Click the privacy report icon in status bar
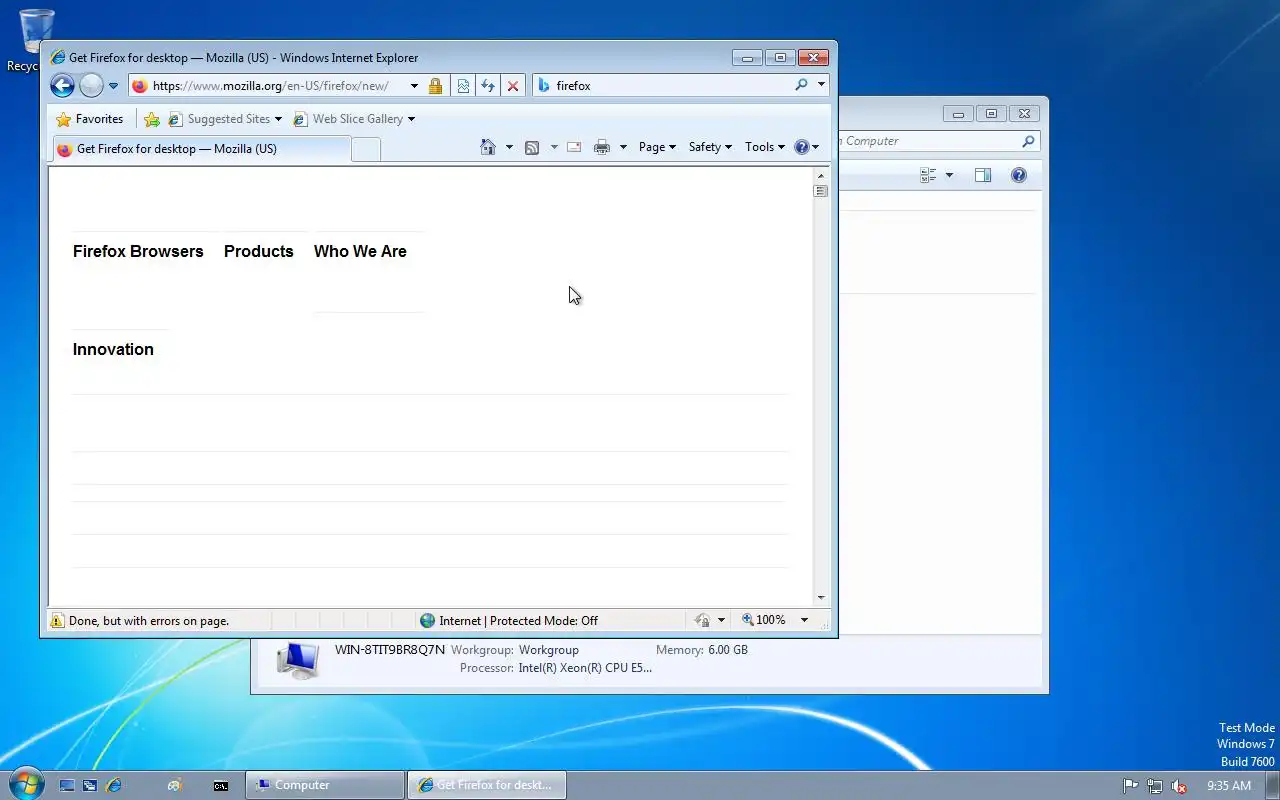Image resolution: width=1280 pixels, height=800 pixels. click(703, 621)
